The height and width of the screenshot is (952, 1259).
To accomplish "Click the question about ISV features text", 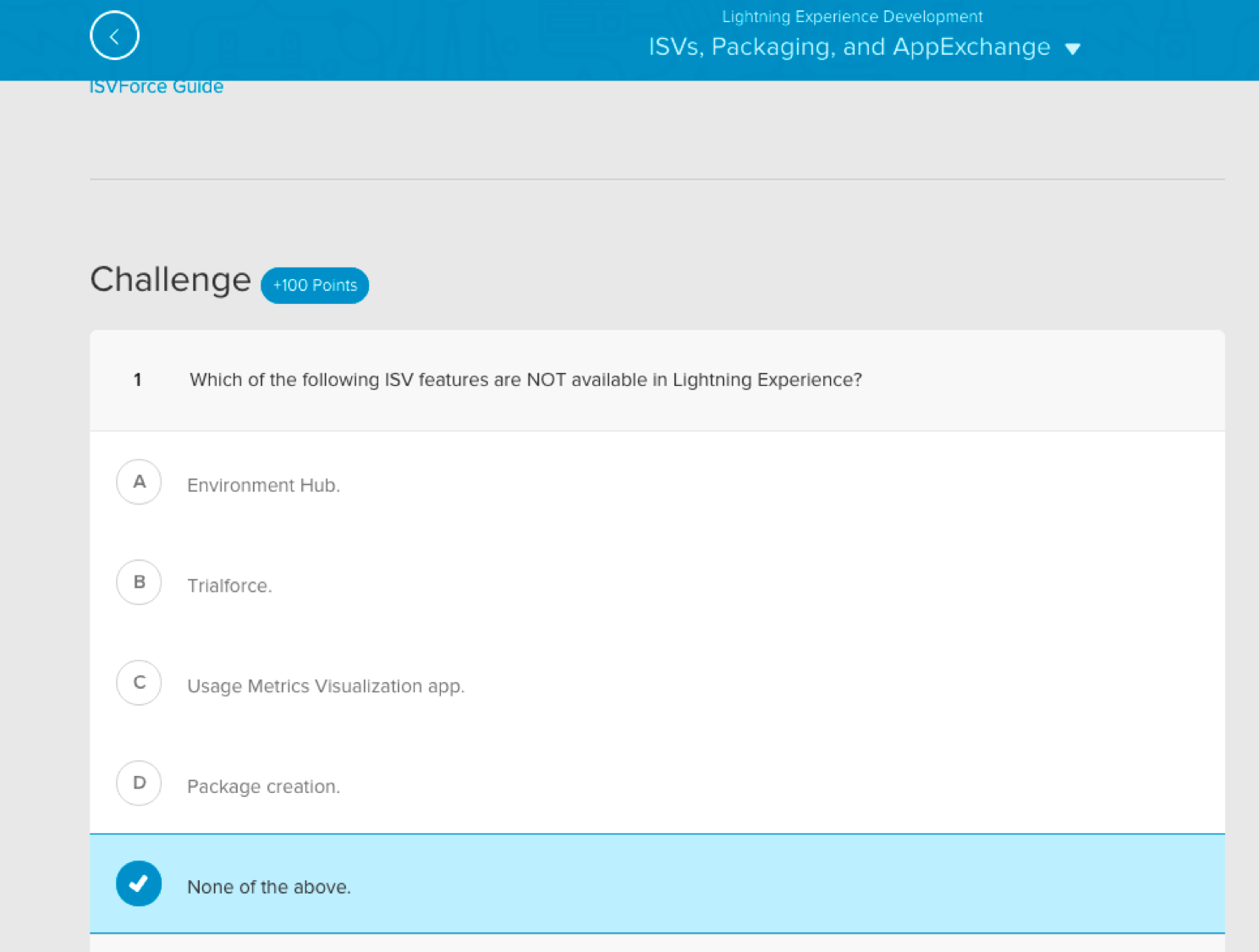I will pos(525,380).
